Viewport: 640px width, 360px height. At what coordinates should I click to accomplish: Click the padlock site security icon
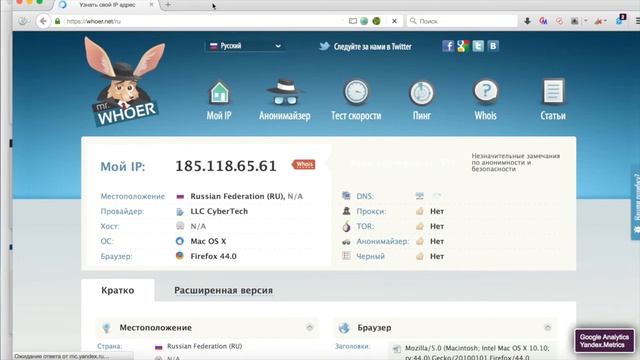[58, 21]
